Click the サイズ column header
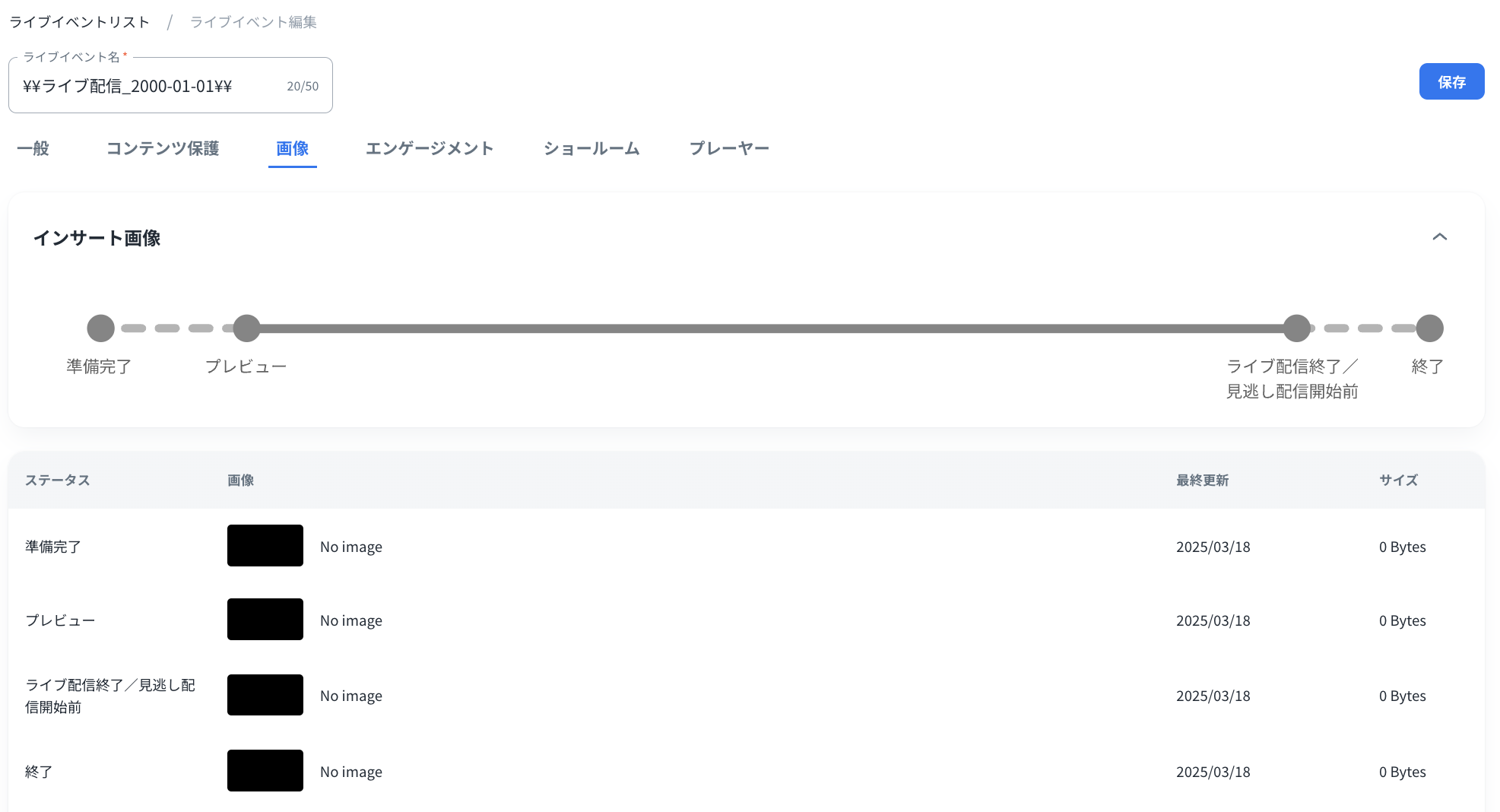Image resolution: width=1500 pixels, height=812 pixels. pyautogui.click(x=1398, y=481)
